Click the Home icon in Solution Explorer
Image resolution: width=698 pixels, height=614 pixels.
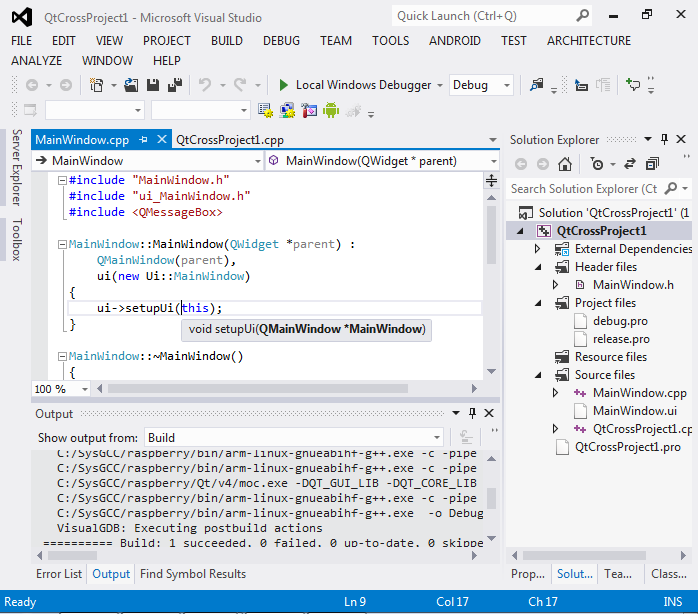coord(565,164)
